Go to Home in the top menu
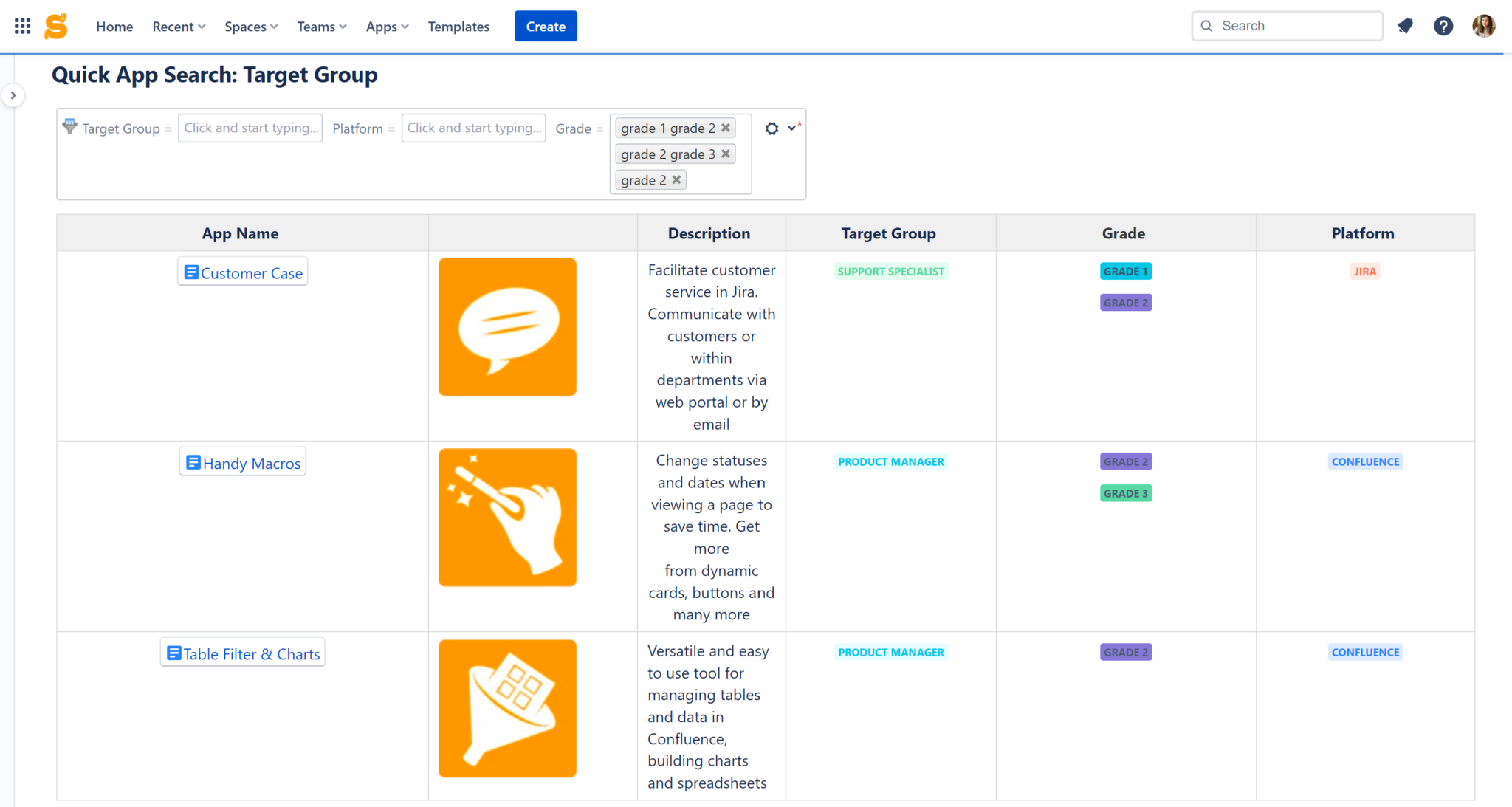The image size is (1512, 807). coord(114,26)
